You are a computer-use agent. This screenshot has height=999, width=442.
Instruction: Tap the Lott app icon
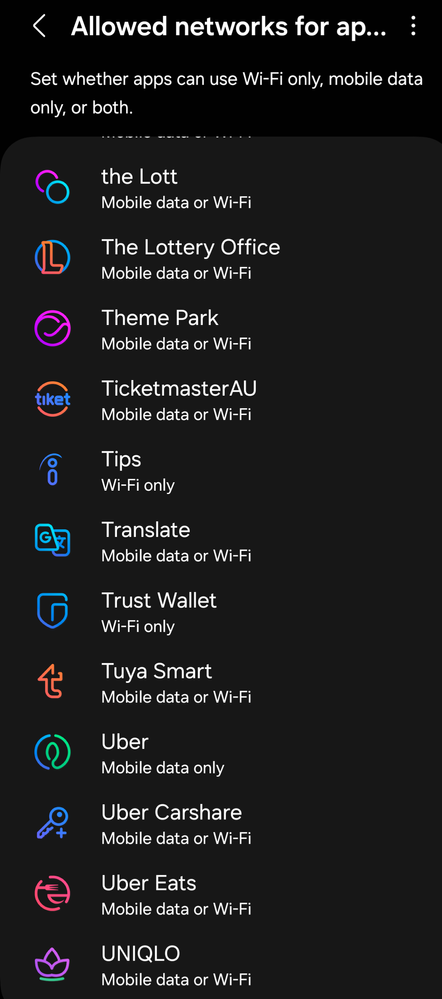click(52, 186)
